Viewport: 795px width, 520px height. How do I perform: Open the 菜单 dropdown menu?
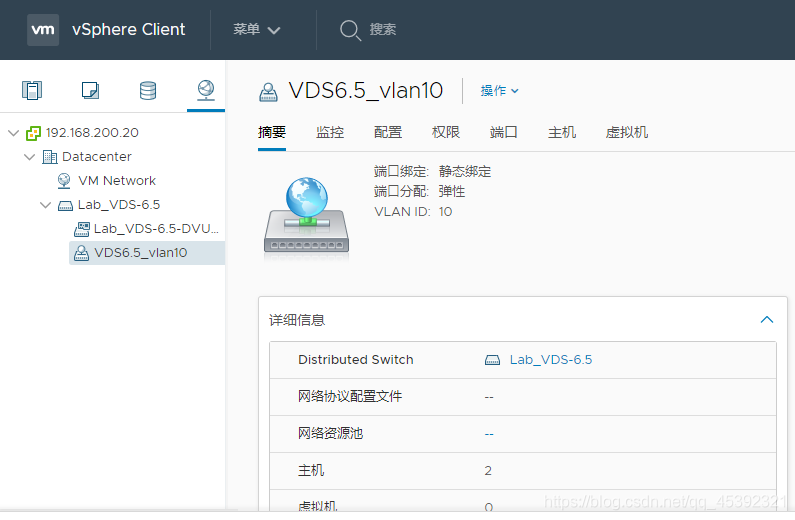point(257,29)
